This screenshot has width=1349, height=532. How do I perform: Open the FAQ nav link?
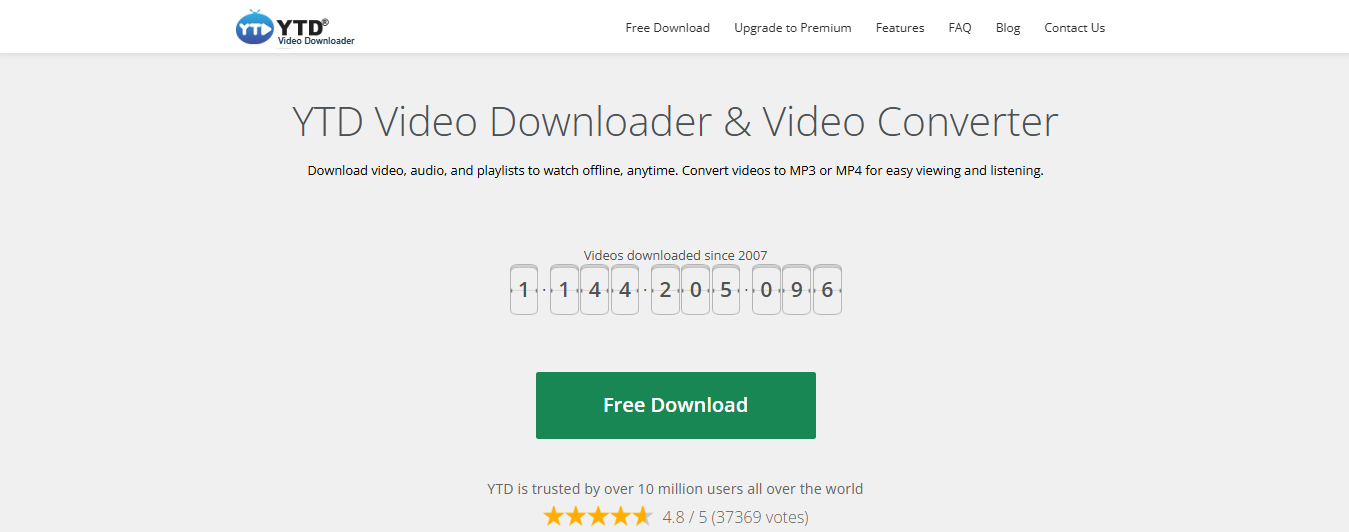960,28
